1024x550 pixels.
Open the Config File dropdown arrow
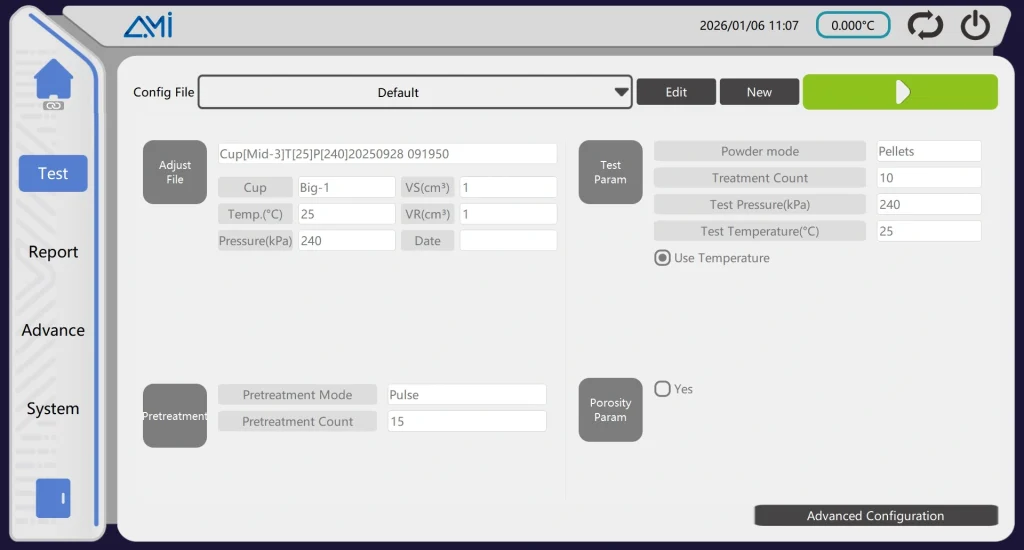tap(621, 92)
